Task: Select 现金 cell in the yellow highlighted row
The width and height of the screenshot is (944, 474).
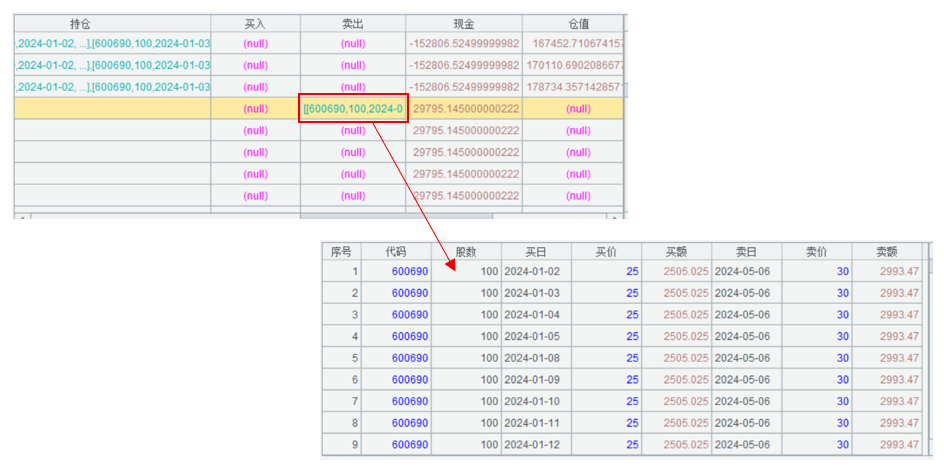Action: pyautogui.click(x=465, y=109)
